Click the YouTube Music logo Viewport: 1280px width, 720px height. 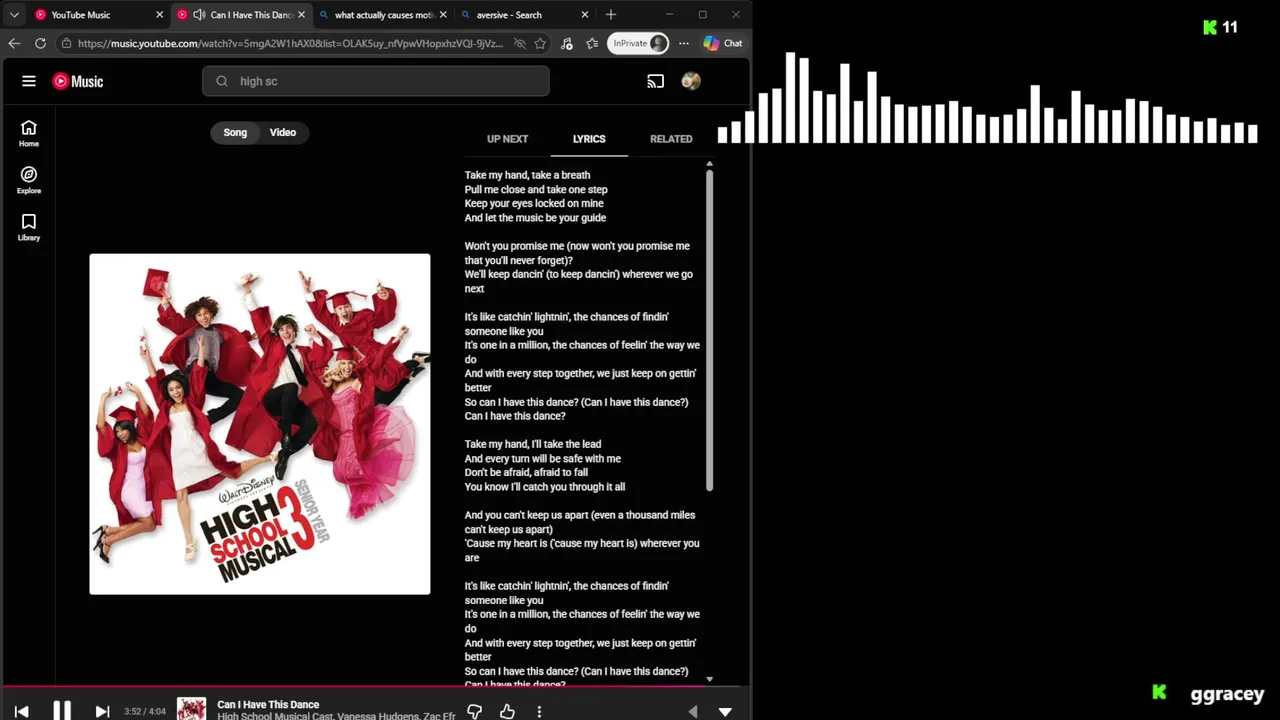[77, 81]
